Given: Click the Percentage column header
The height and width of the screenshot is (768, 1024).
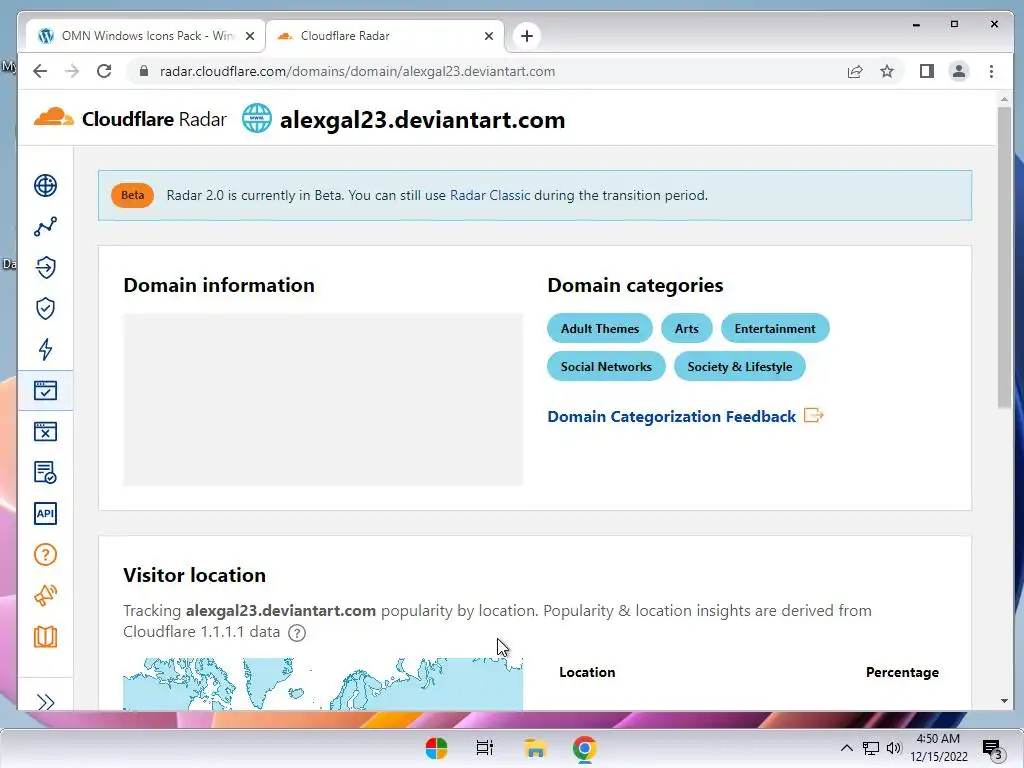Looking at the screenshot, I should [x=902, y=672].
